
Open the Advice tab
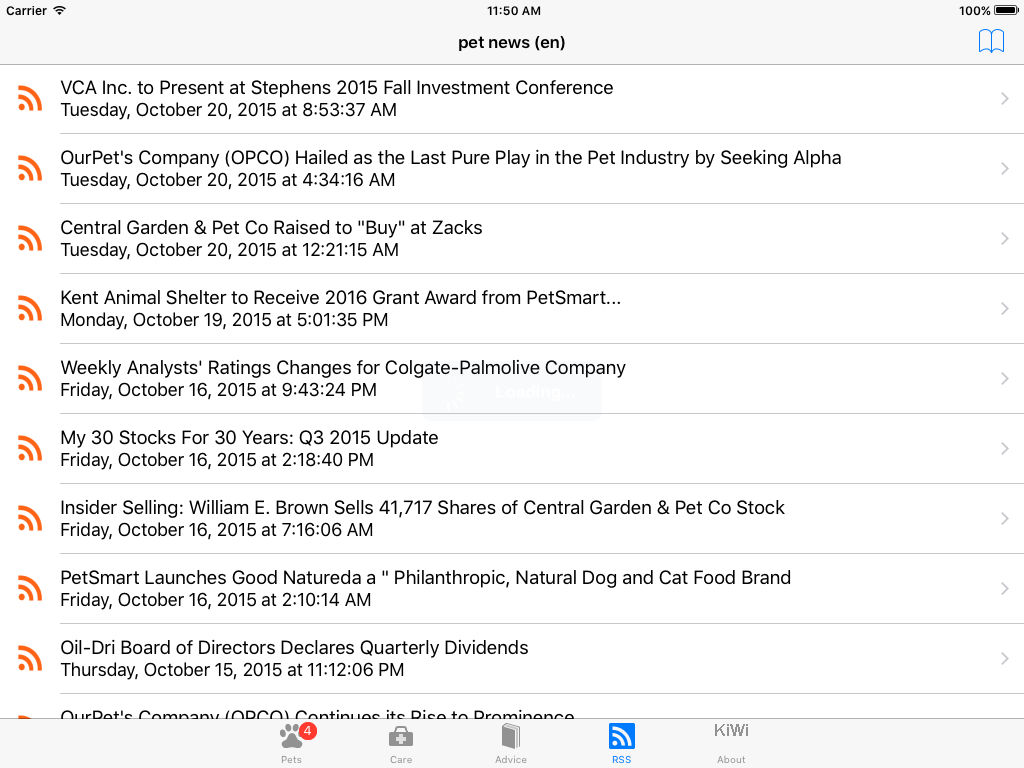[x=511, y=743]
